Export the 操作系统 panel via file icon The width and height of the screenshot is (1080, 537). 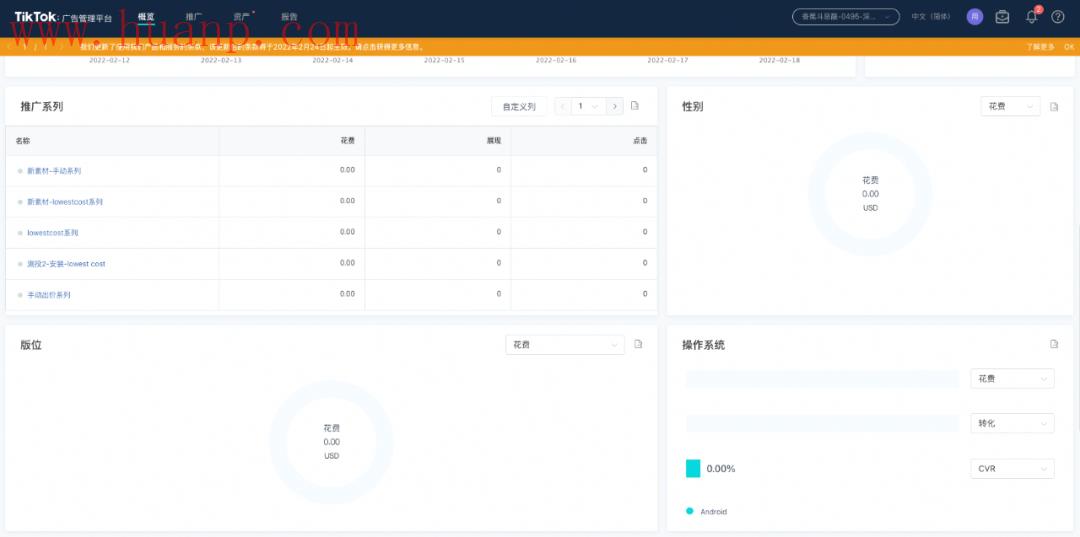1054,344
